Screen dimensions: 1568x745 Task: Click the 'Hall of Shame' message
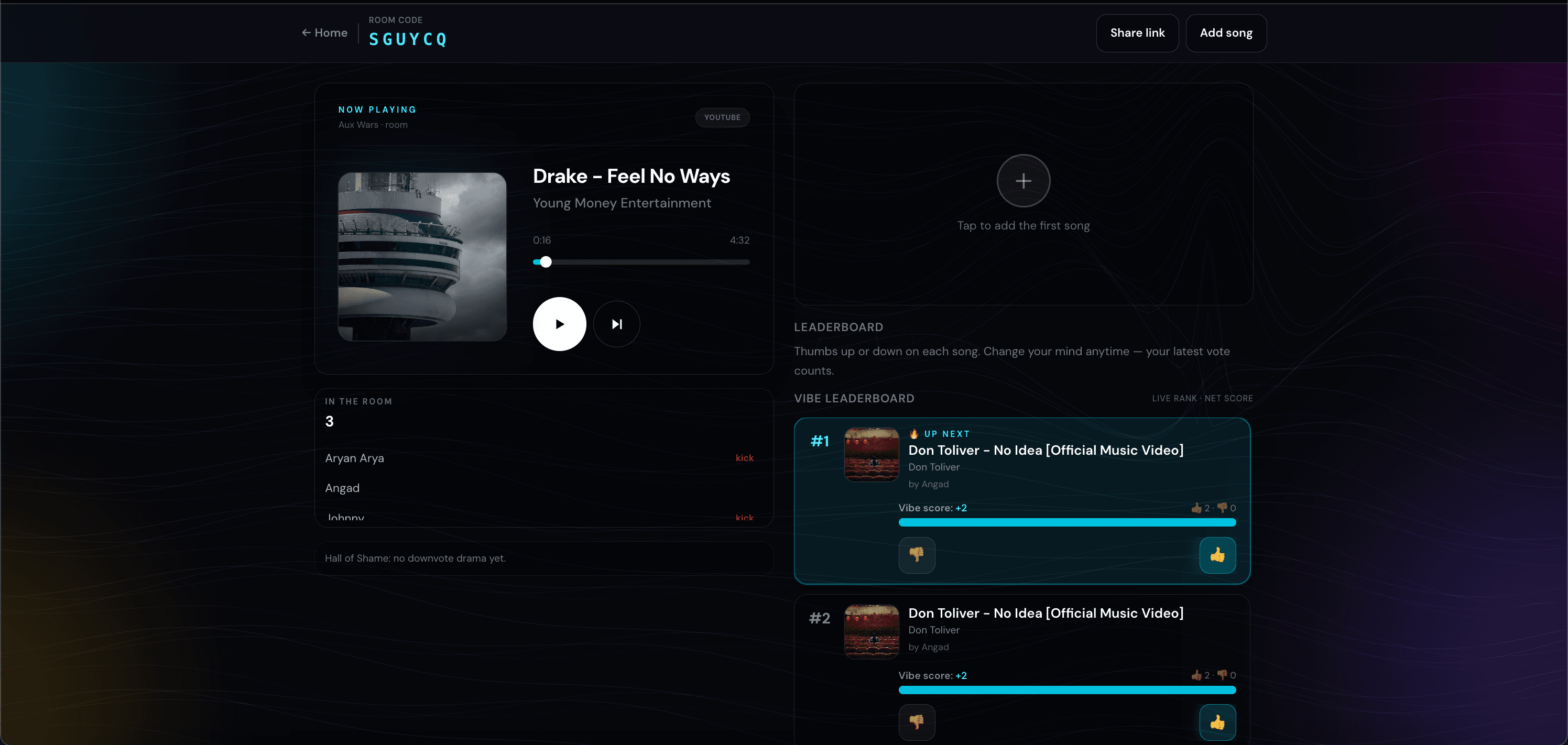pyautogui.click(x=415, y=558)
